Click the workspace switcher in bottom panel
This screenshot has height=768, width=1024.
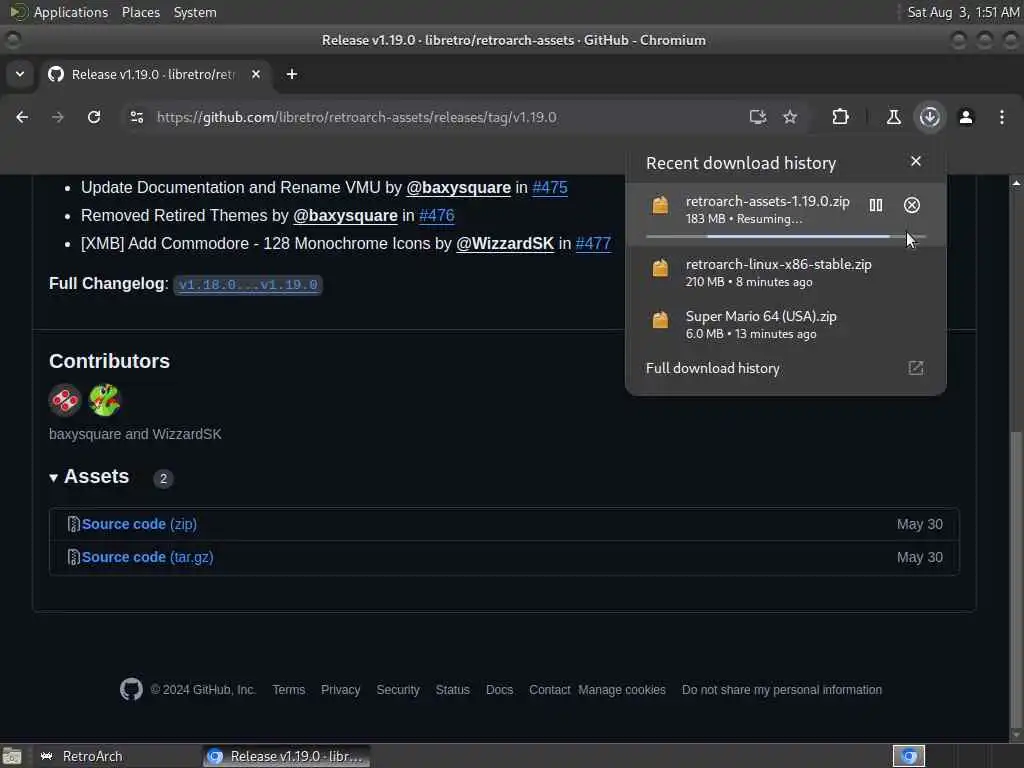[908, 756]
